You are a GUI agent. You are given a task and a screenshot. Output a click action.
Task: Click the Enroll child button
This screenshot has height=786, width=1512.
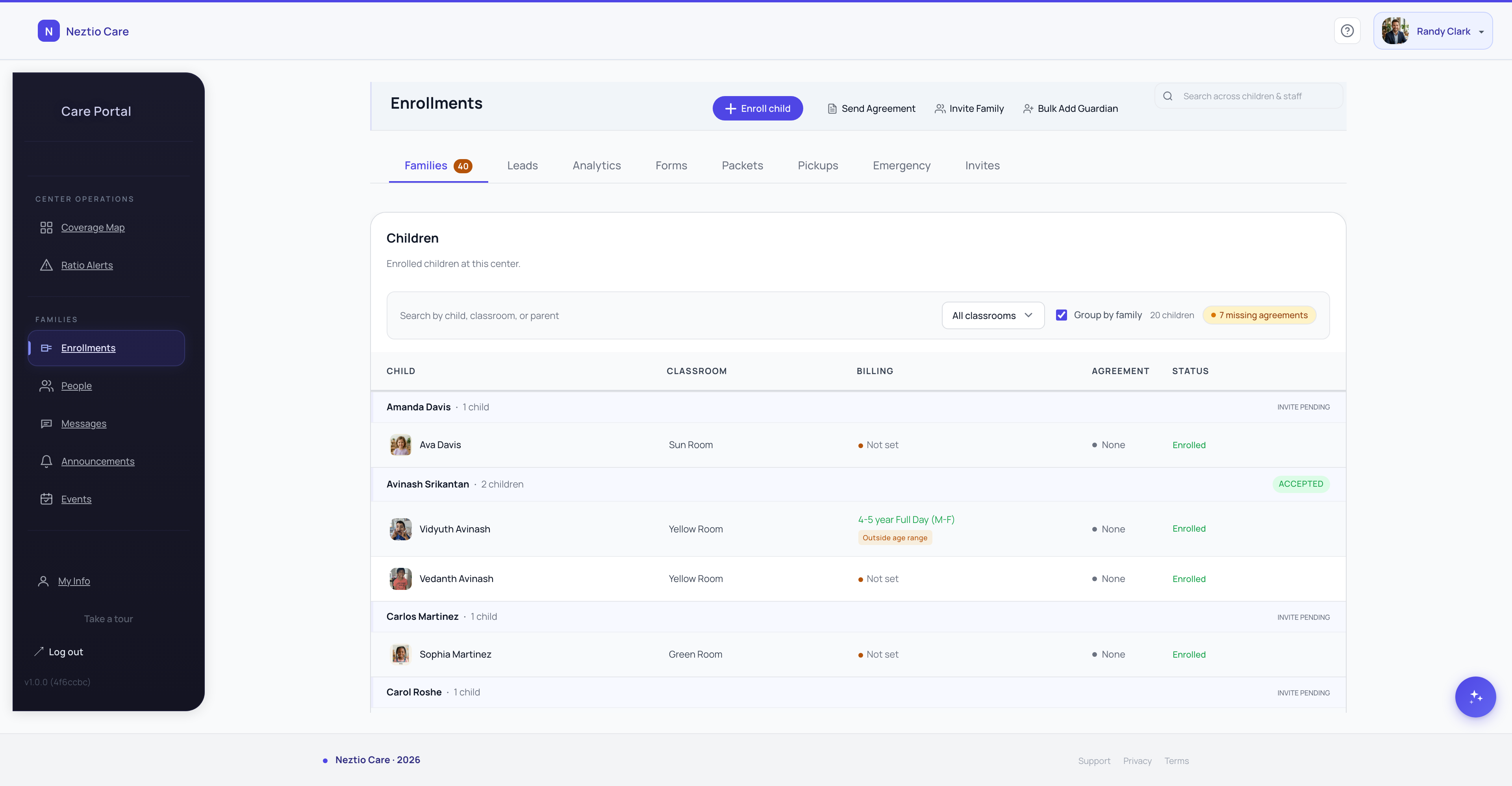(757, 108)
